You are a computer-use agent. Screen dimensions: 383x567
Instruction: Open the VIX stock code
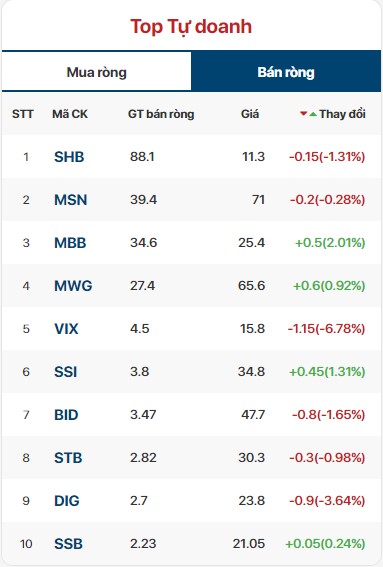point(66,329)
